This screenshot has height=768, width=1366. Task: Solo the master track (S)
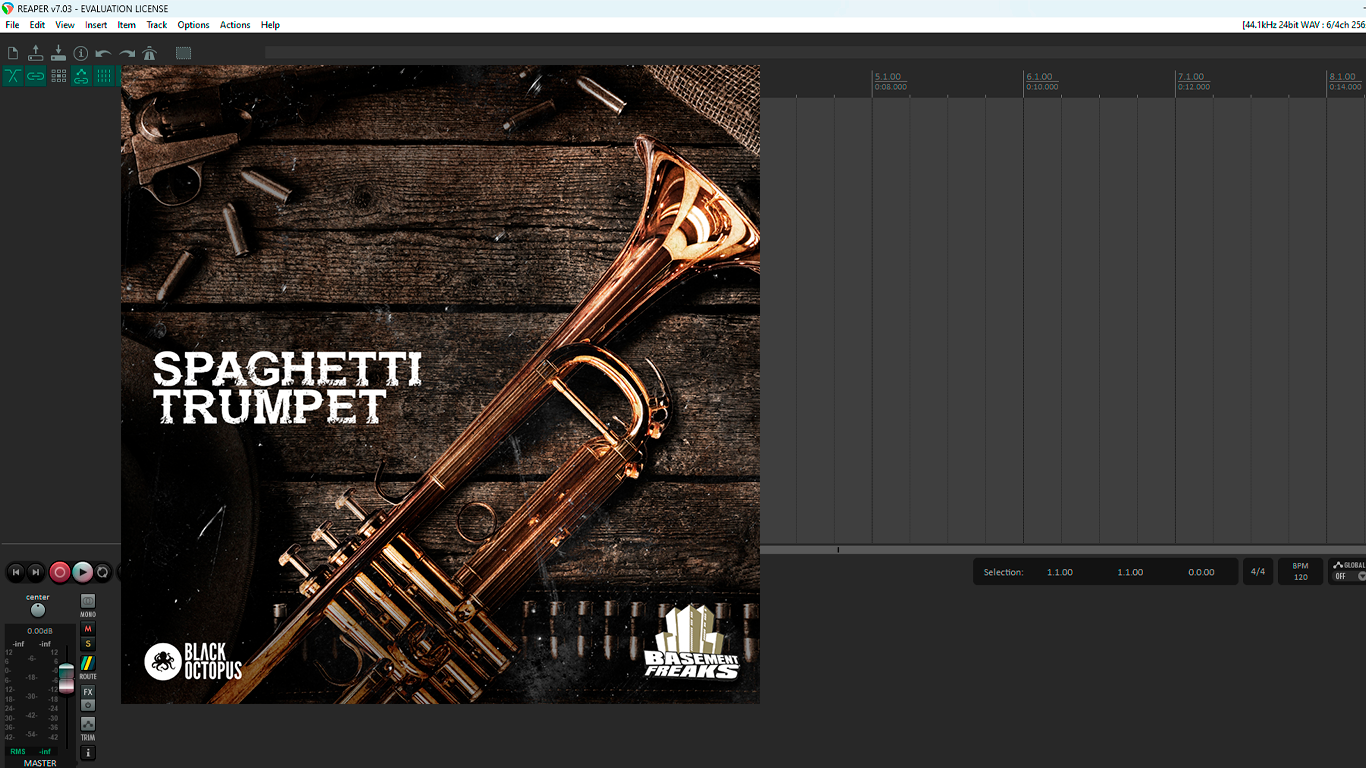88,644
